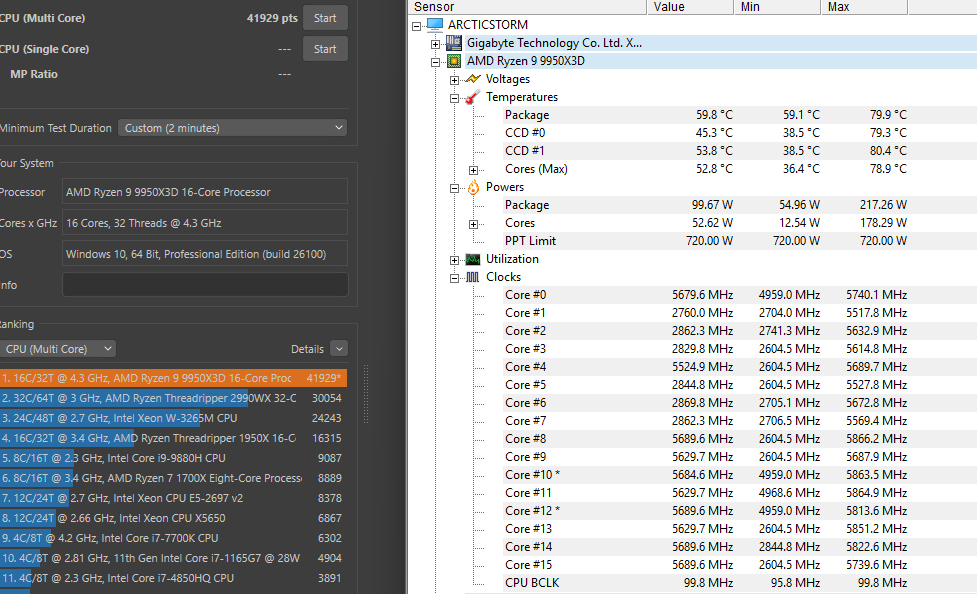
Task: Collapse the AMD Ryzen 9 9950X3D node
Action: [436, 62]
